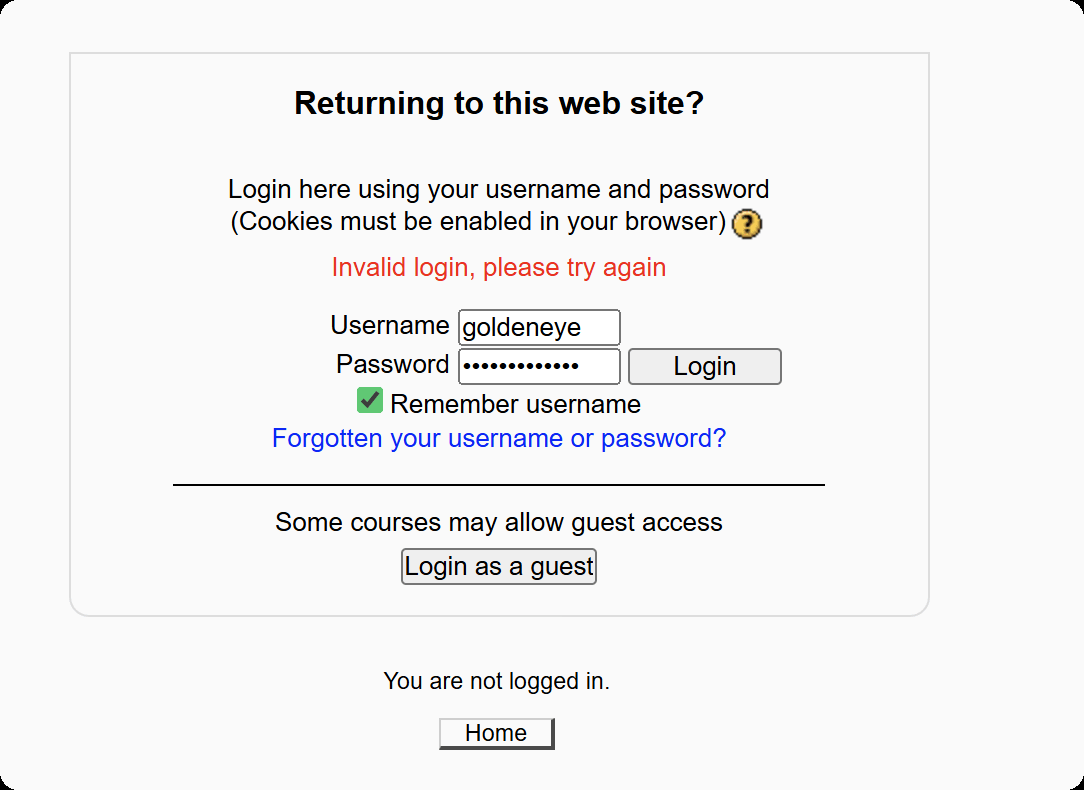Click the horizontal divider above guest access
The height and width of the screenshot is (790, 1084).
point(499,485)
